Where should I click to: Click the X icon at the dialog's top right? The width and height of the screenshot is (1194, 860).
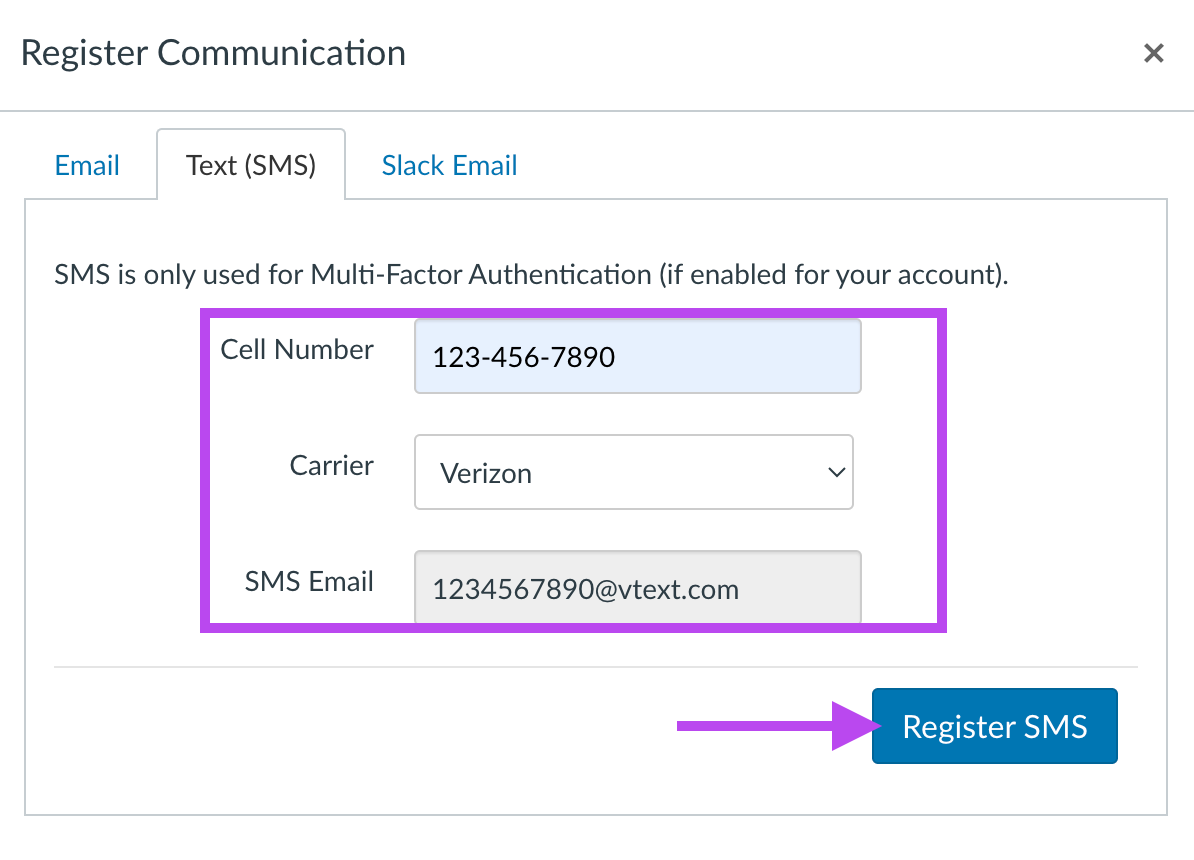[x=1154, y=53]
